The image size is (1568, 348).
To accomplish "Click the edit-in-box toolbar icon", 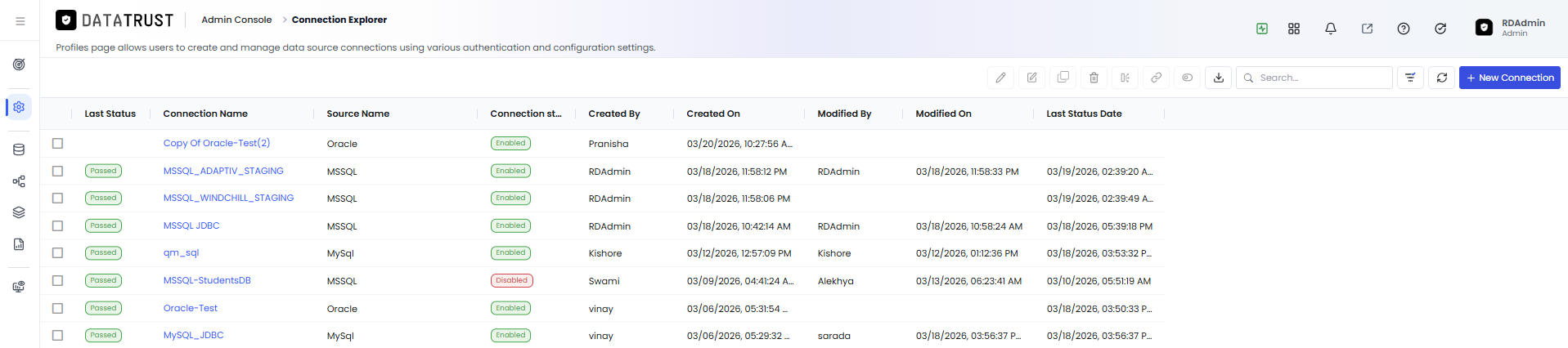I will (1032, 78).
